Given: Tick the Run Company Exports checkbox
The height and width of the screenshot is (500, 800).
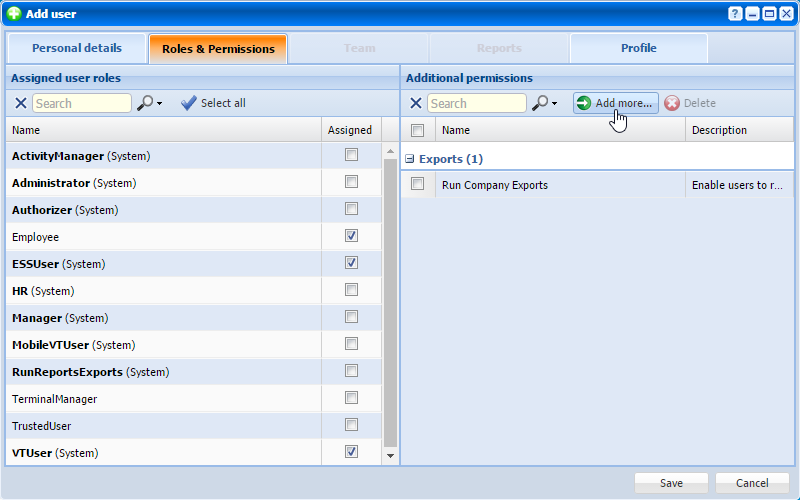Looking at the screenshot, I should point(418,184).
